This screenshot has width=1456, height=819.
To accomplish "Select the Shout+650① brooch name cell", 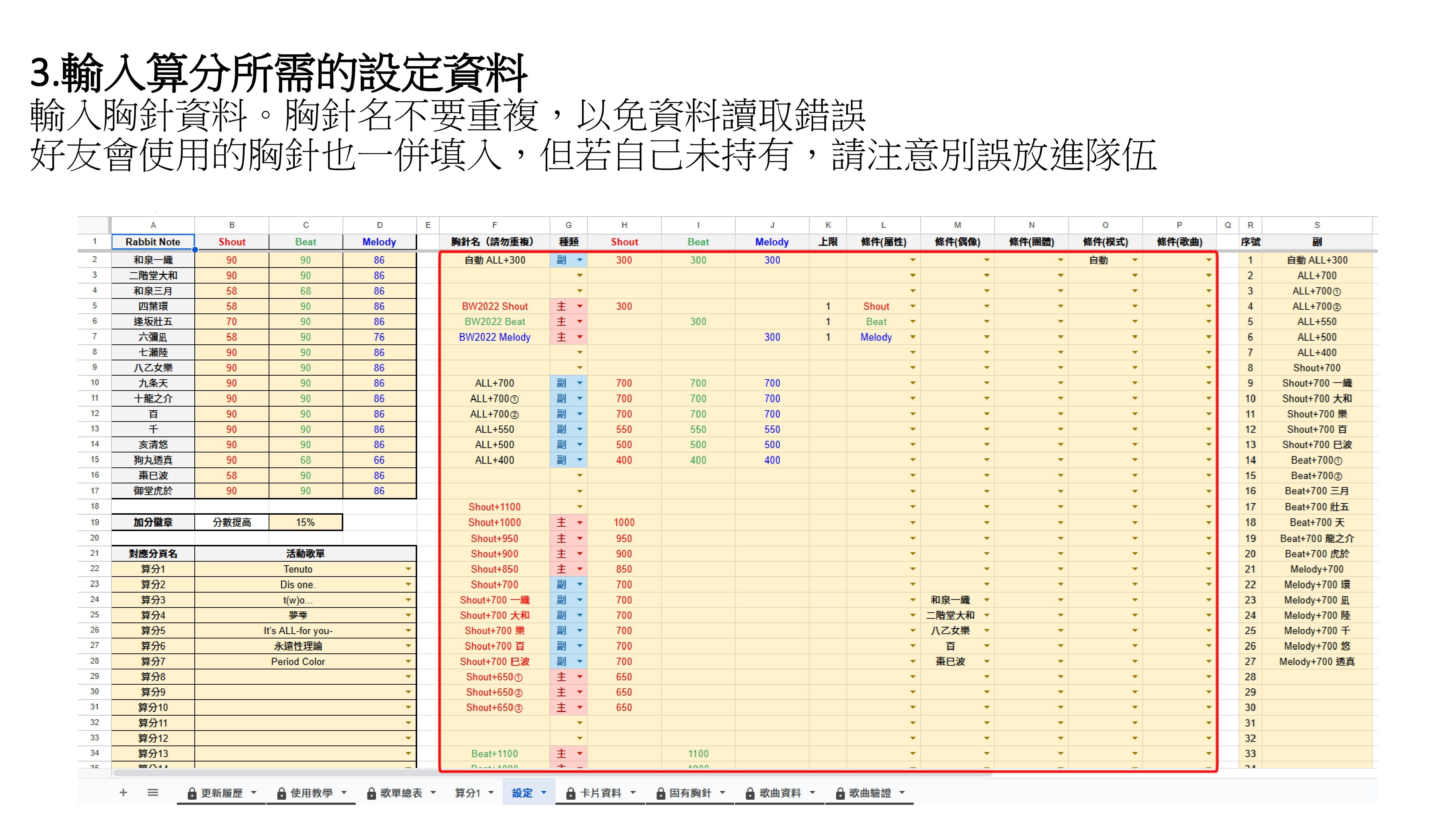I will [495, 677].
